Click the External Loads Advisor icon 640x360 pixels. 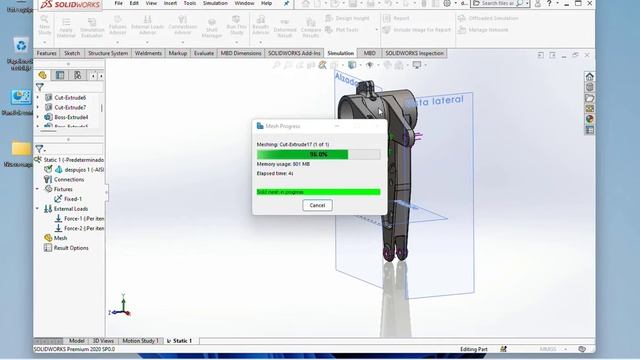(147, 25)
